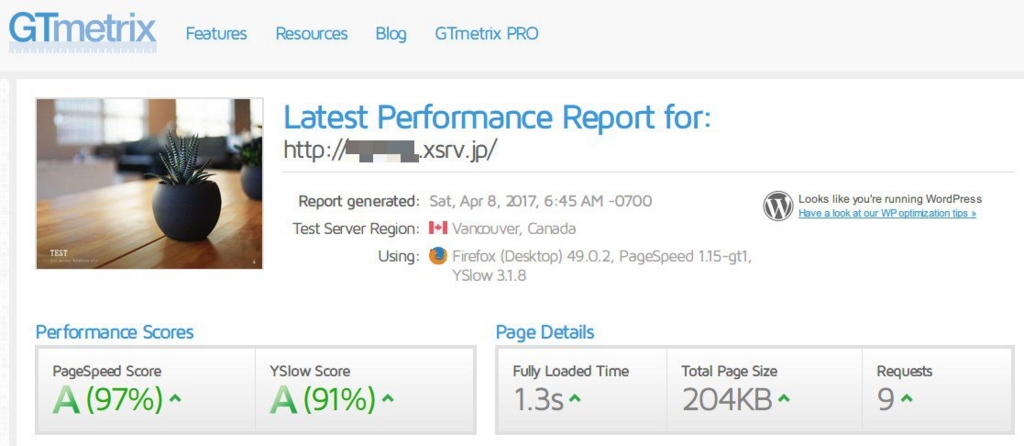Click the GTmetrix logo
The width and height of the screenshot is (1024, 446).
(x=83, y=32)
